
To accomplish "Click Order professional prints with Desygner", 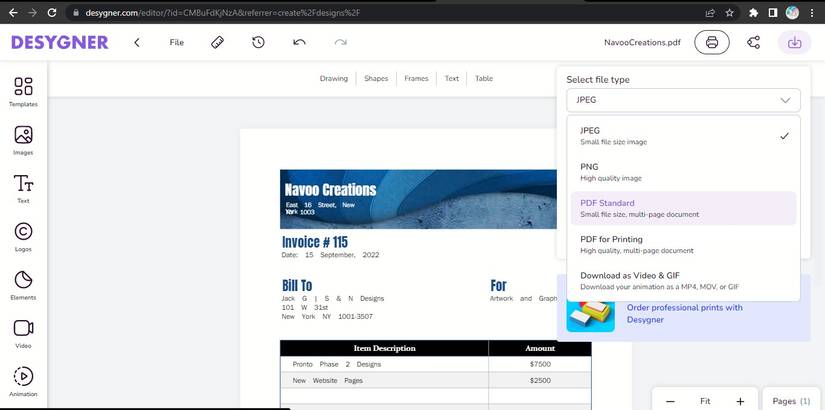I will coord(685,314).
